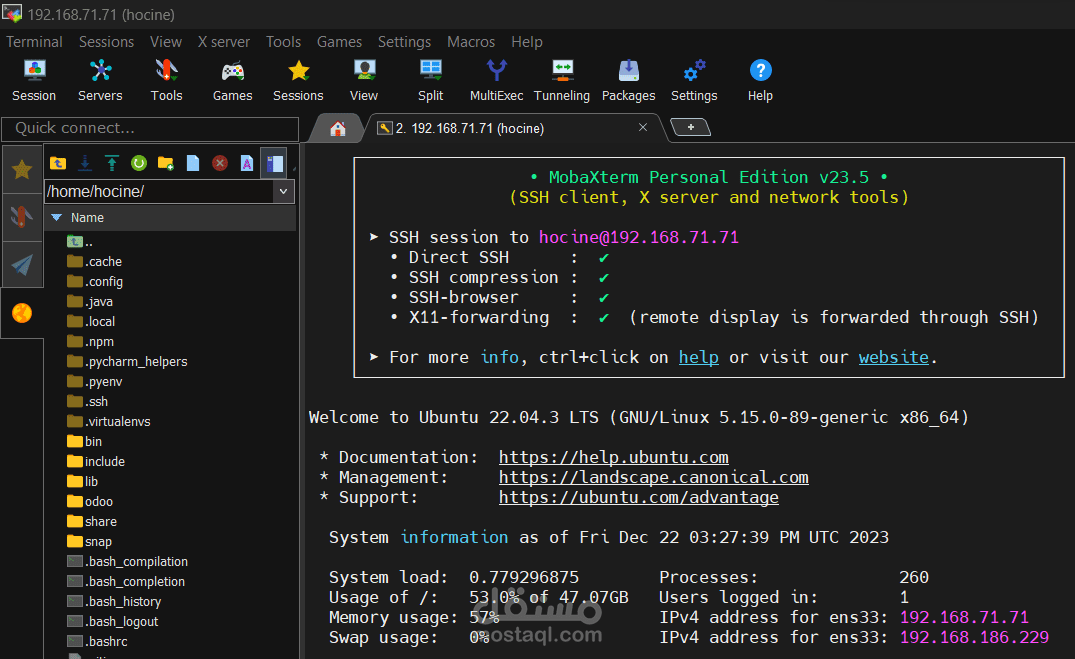Select the .bash_history file
This screenshot has height=659, width=1075.
114,601
